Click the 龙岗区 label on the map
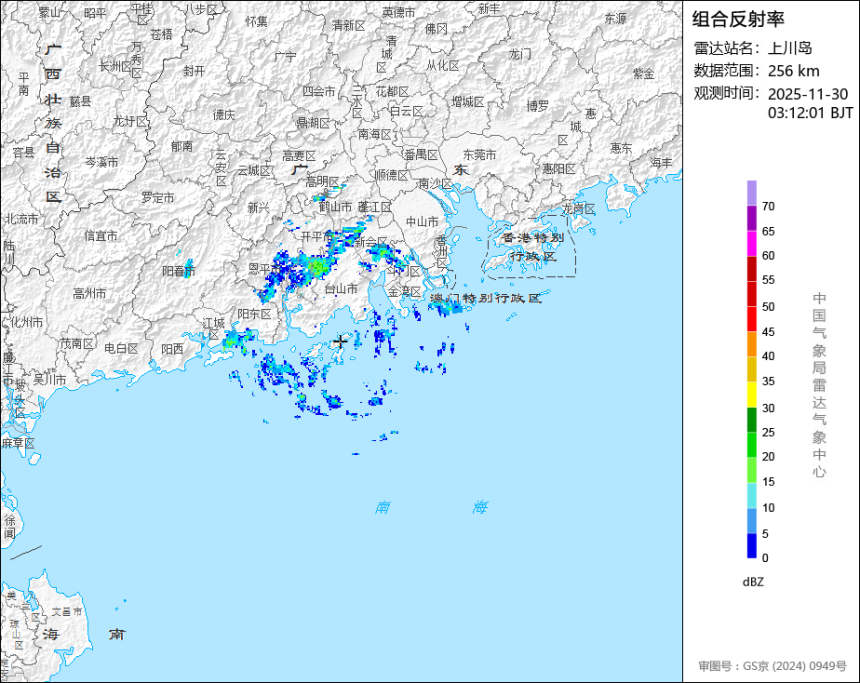860x683 pixels. (579, 209)
